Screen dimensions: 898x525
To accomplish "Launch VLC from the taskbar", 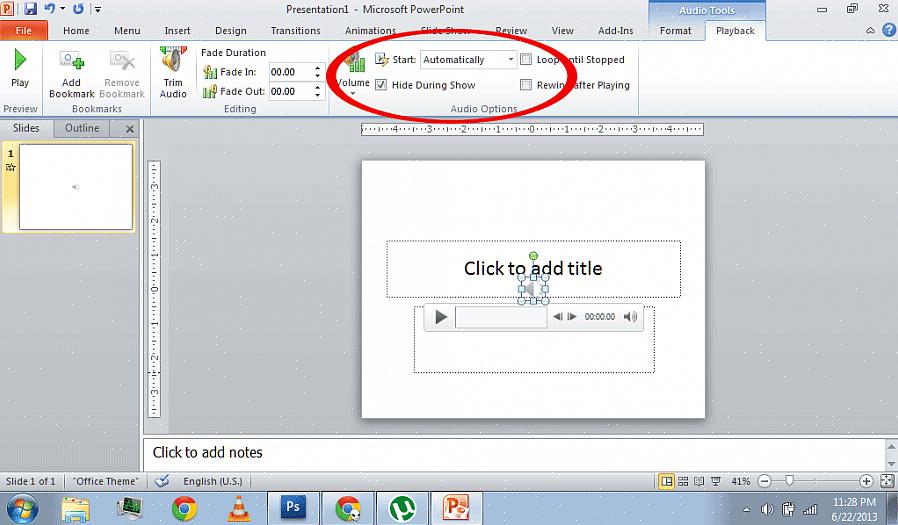I will 238,508.
